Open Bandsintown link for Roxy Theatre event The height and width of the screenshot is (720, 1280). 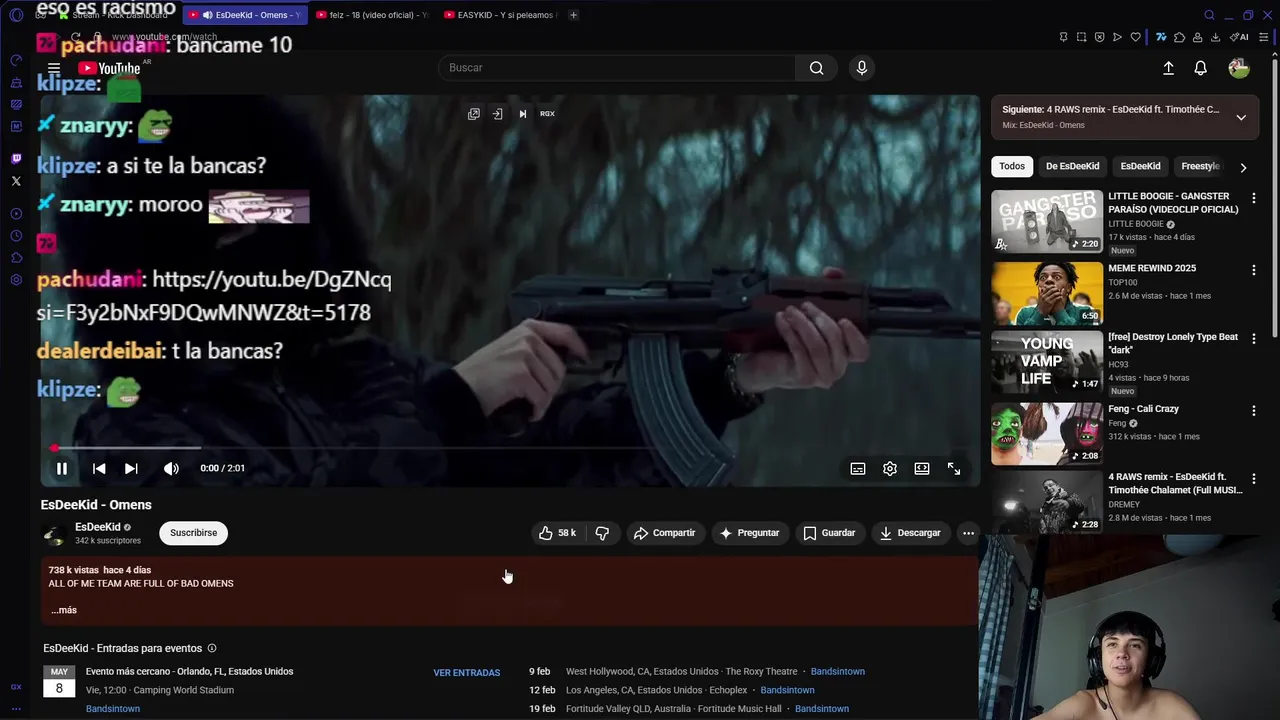click(837, 671)
